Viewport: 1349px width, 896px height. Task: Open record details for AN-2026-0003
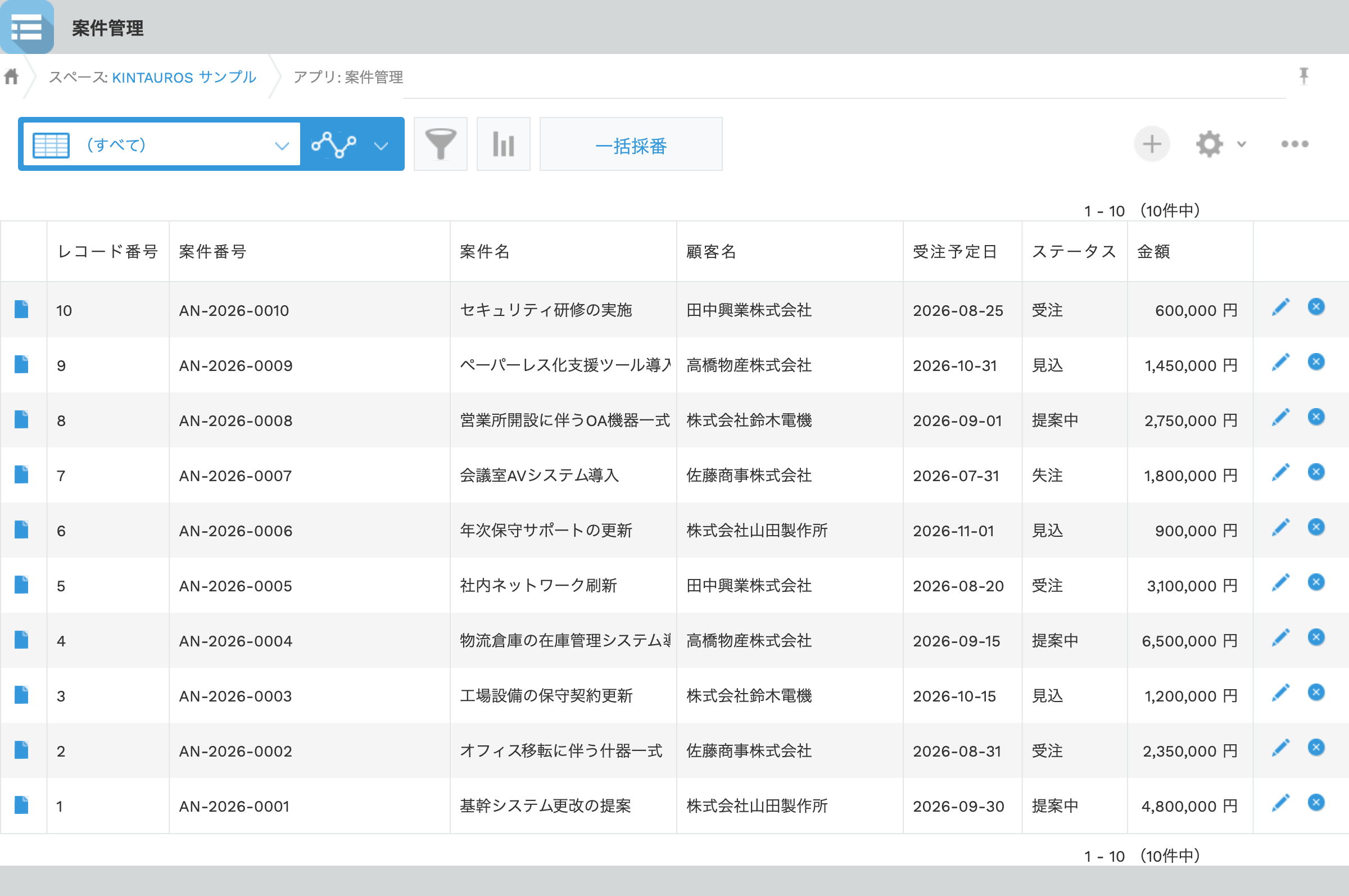coord(22,695)
